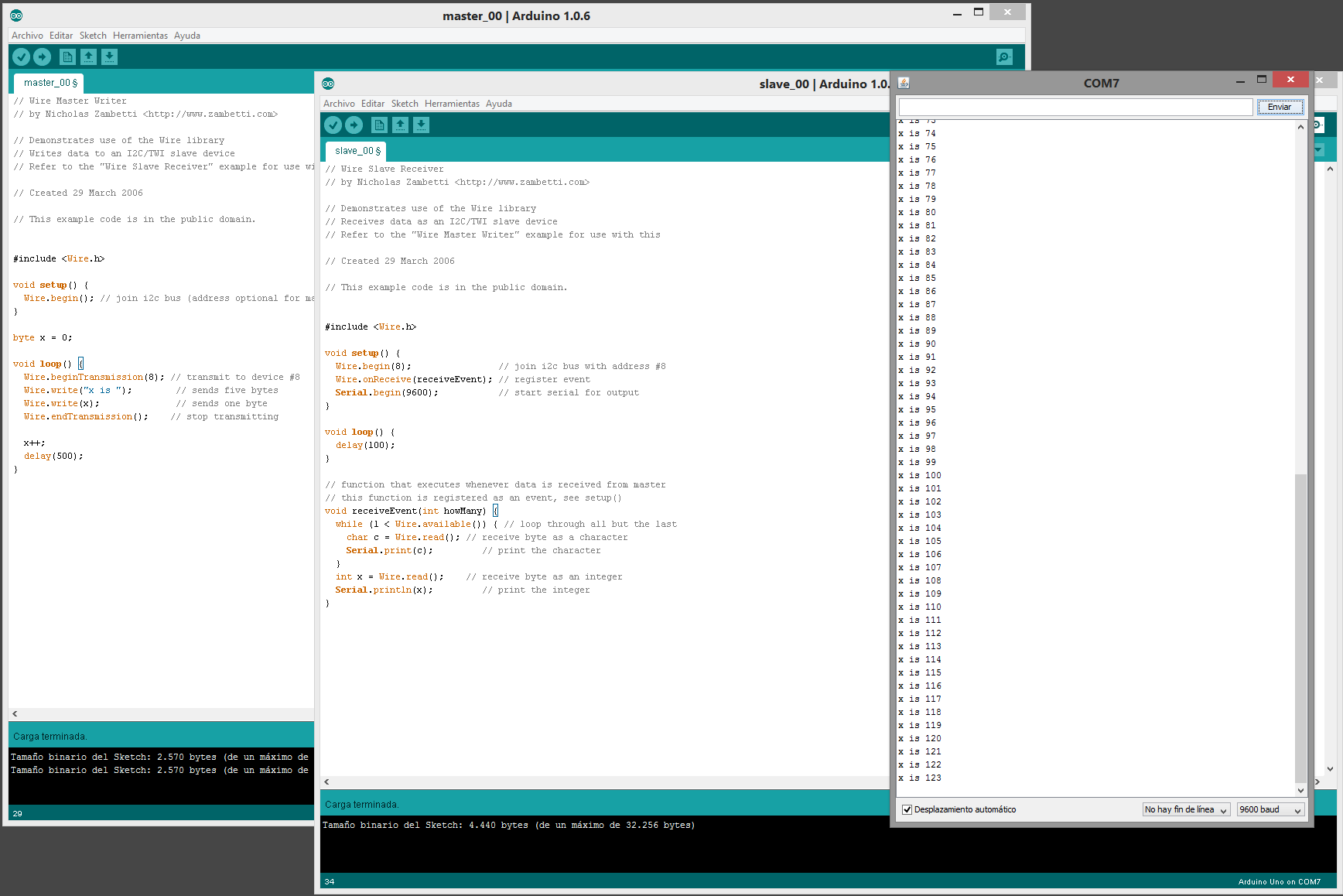The width and height of the screenshot is (1343, 896).
Task: Click left scroll arrow in master_00 editor
Action: [15, 714]
